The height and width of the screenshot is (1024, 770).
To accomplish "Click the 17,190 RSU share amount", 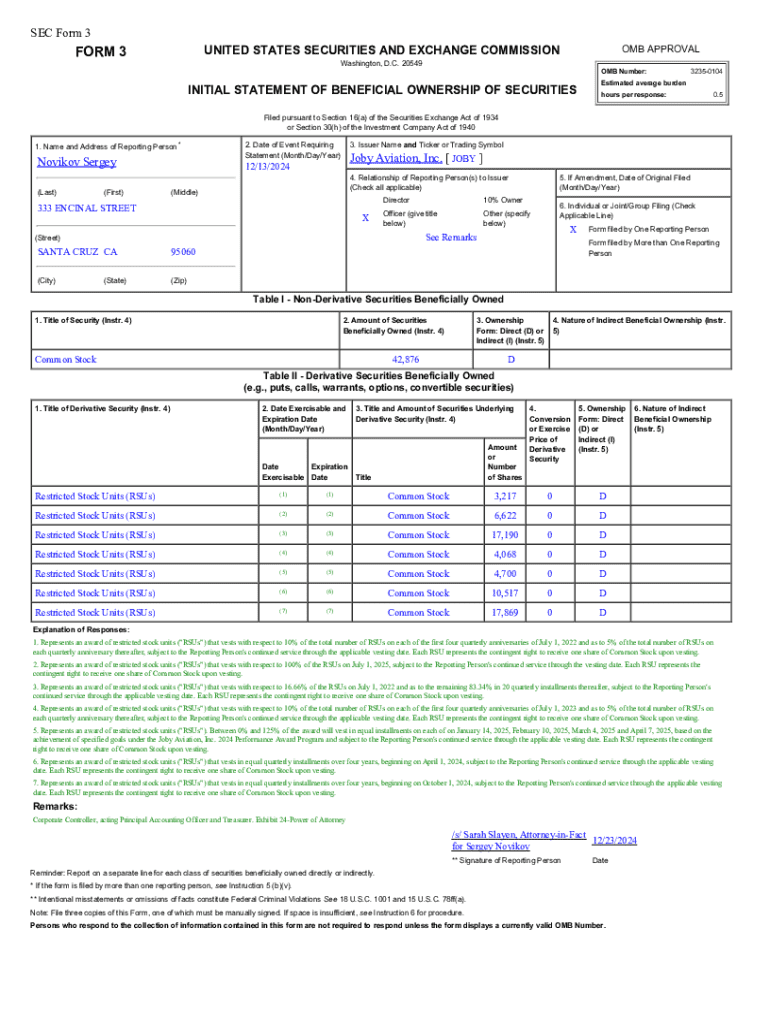I will pyautogui.click(x=504, y=535).
